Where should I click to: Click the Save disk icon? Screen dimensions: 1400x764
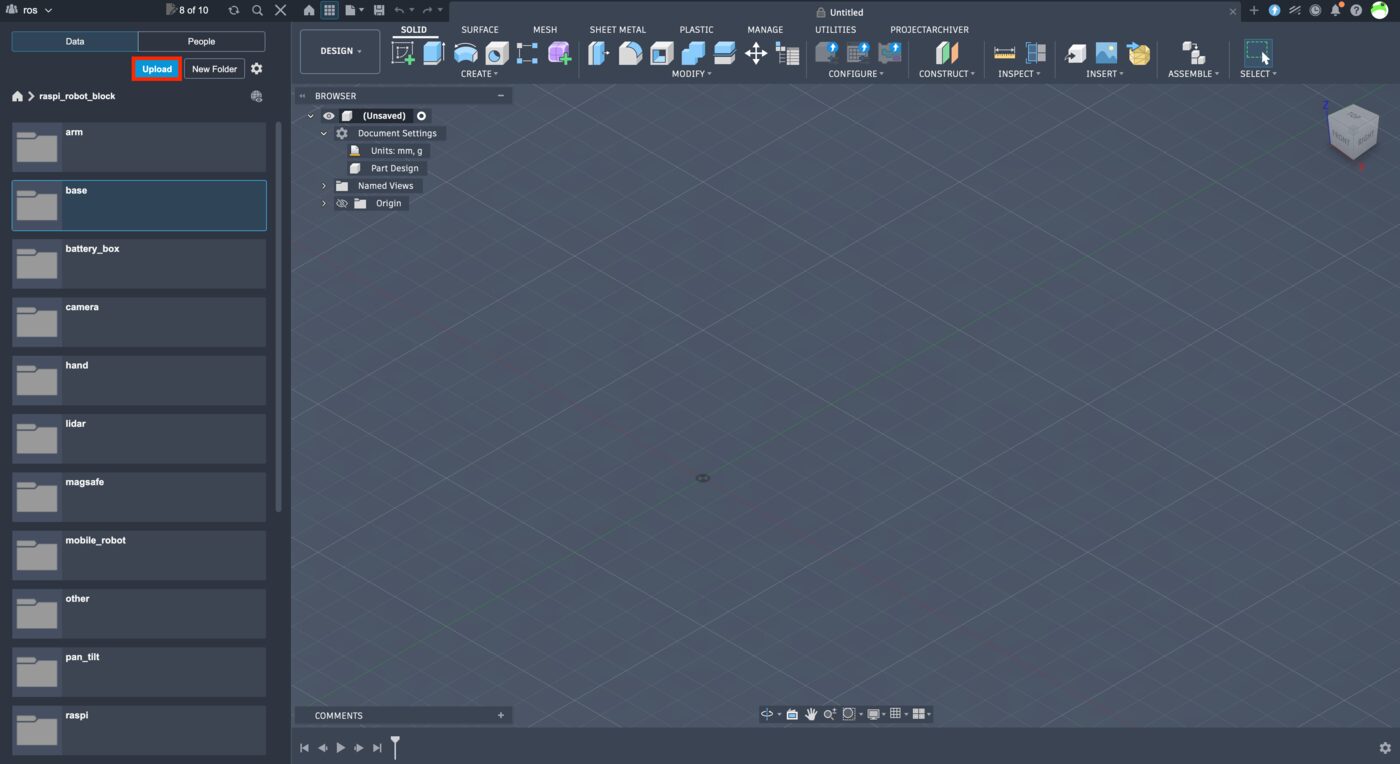(x=378, y=10)
